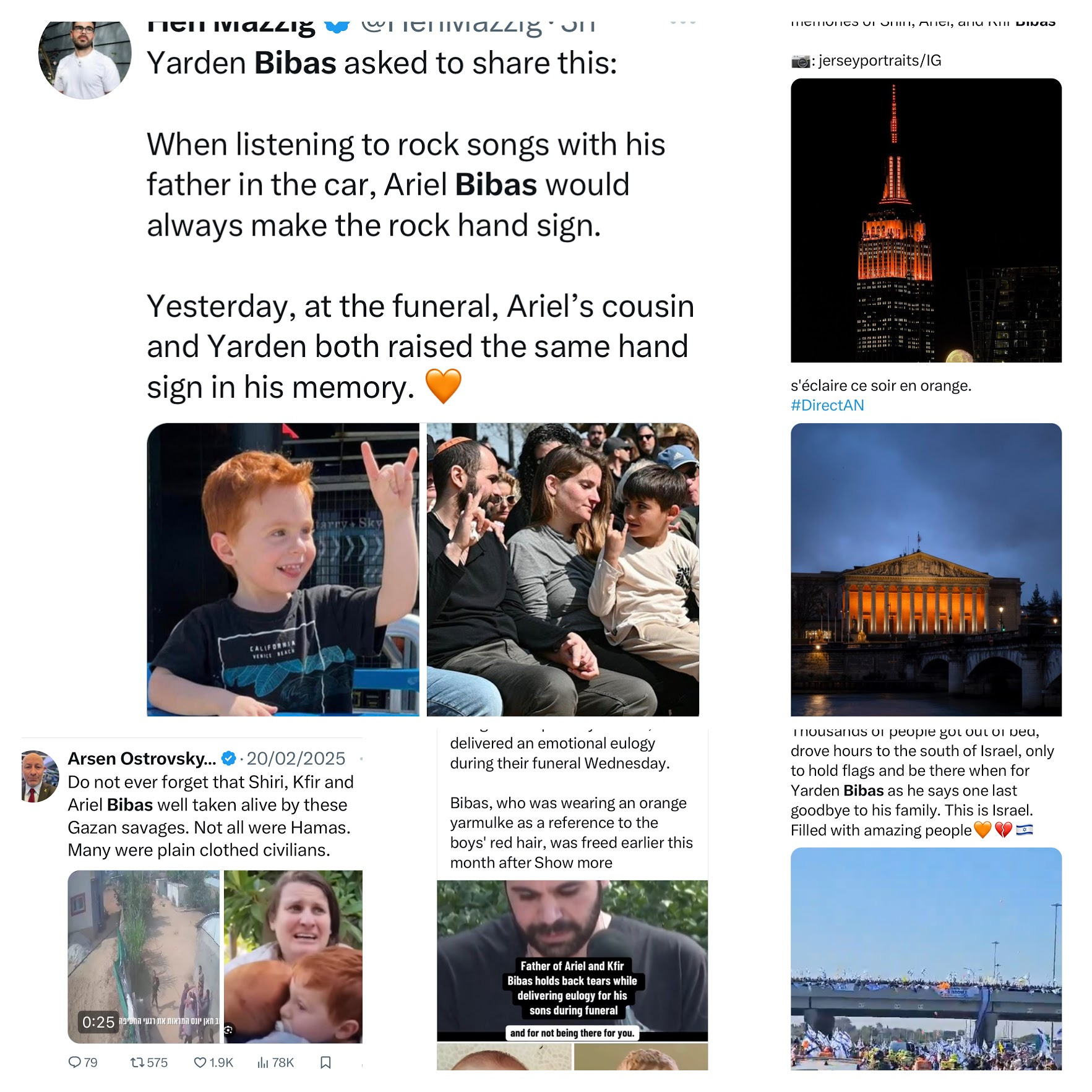The image size is (1092, 1092).
Task: Click the blue verified badge beside Arsen Ostrovsky
Action: click(x=228, y=758)
